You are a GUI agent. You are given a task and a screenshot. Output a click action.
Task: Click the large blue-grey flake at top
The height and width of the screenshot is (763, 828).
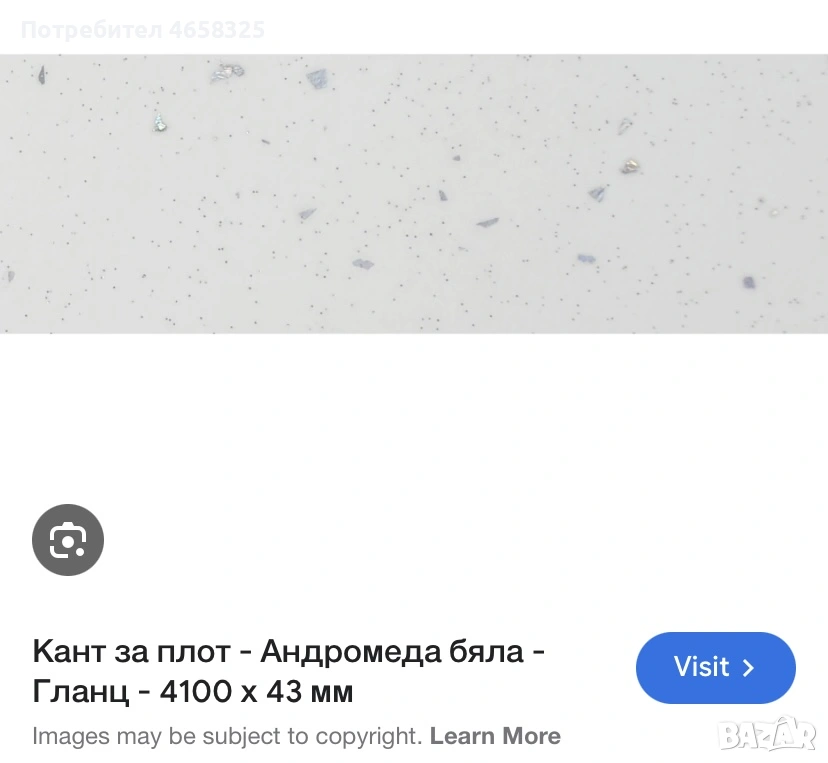pos(318,79)
